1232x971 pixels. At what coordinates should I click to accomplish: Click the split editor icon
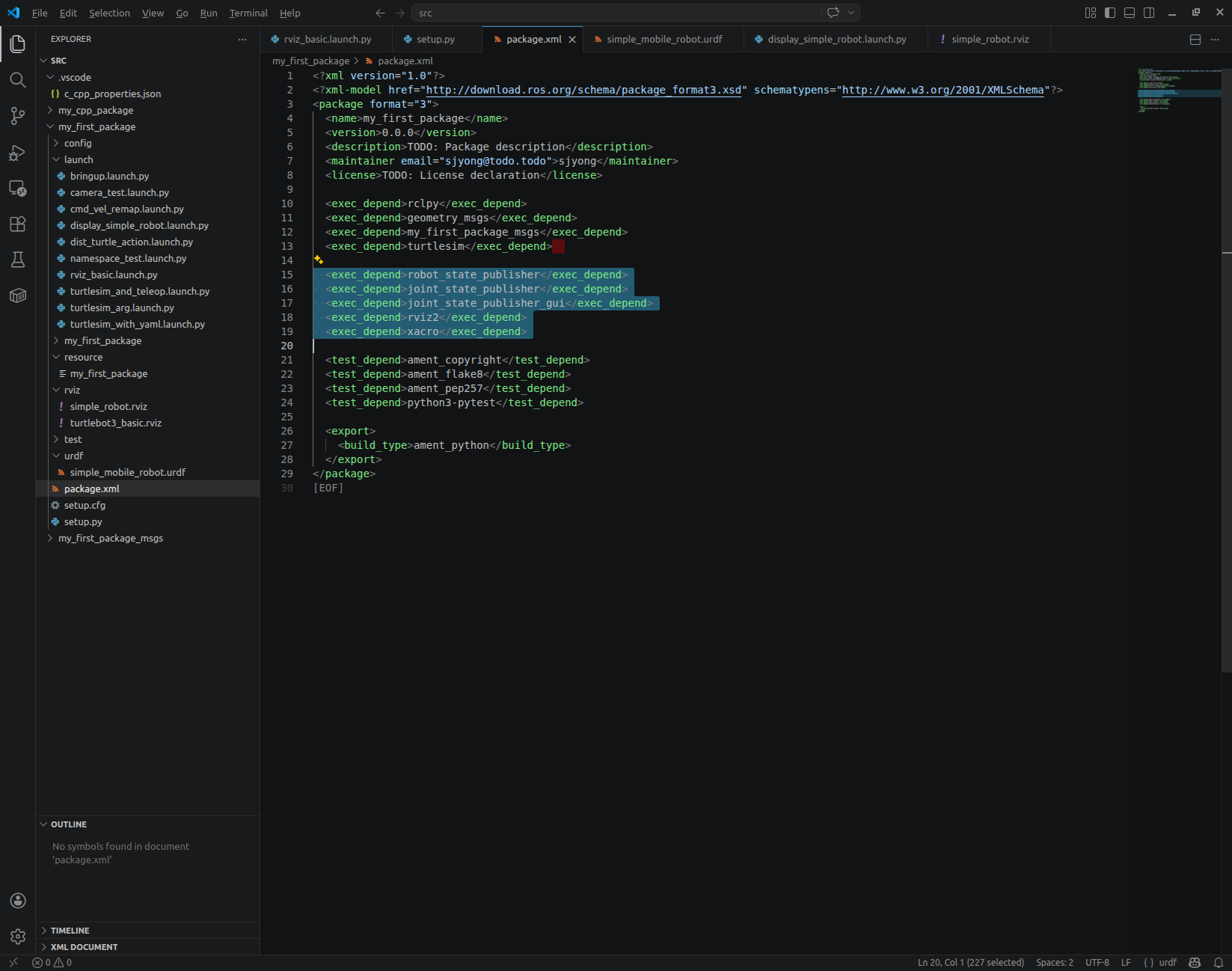coord(1195,40)
